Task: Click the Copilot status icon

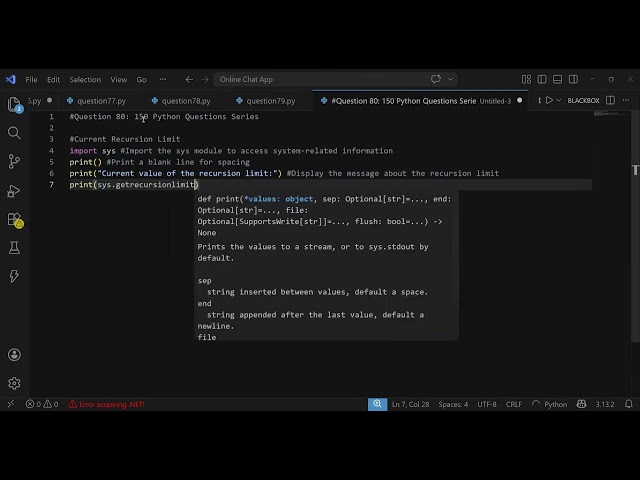Action: (581, 404)
